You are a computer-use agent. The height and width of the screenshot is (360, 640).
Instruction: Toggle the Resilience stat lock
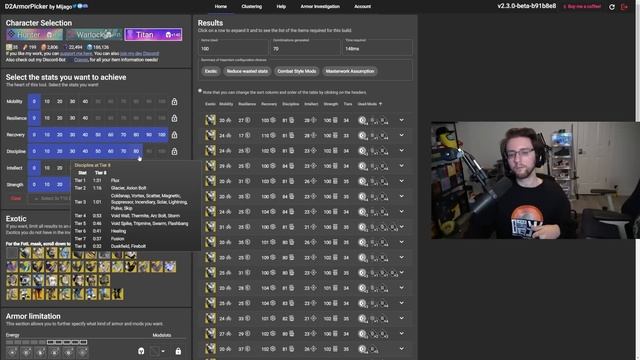tap(174, 118)
